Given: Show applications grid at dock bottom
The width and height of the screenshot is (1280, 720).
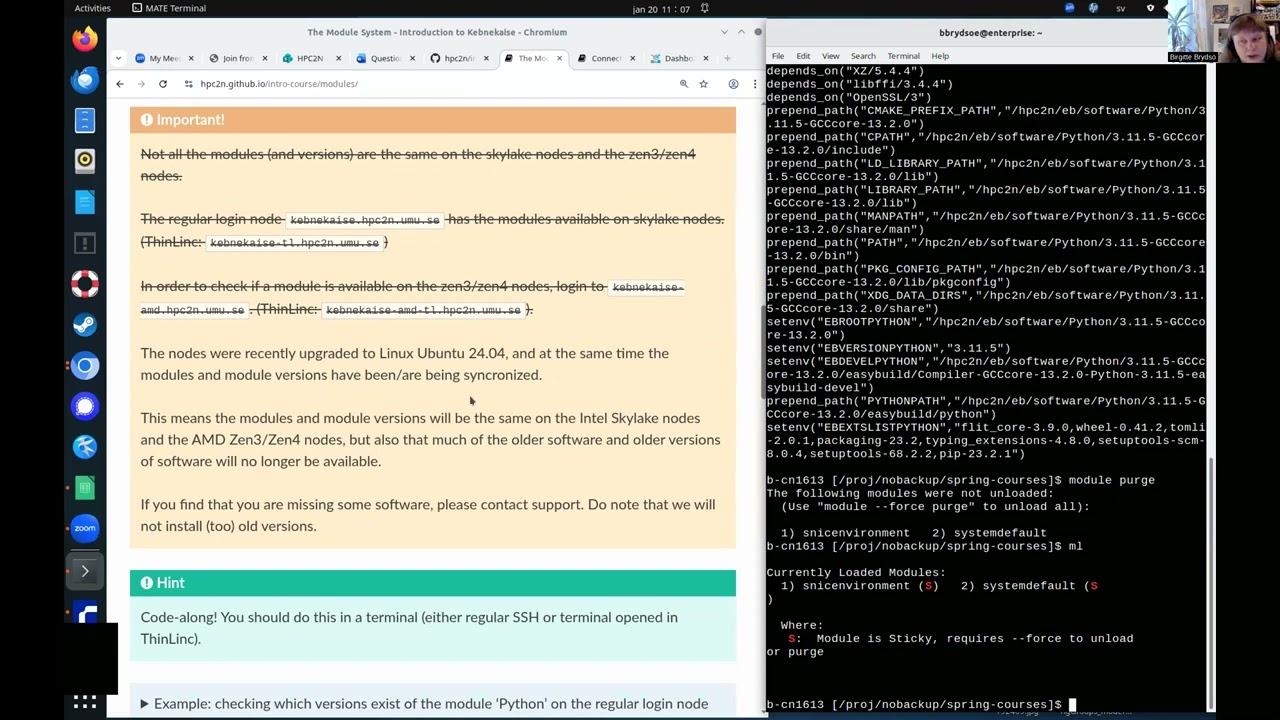Looking at the screenshot, I should 85,702.
